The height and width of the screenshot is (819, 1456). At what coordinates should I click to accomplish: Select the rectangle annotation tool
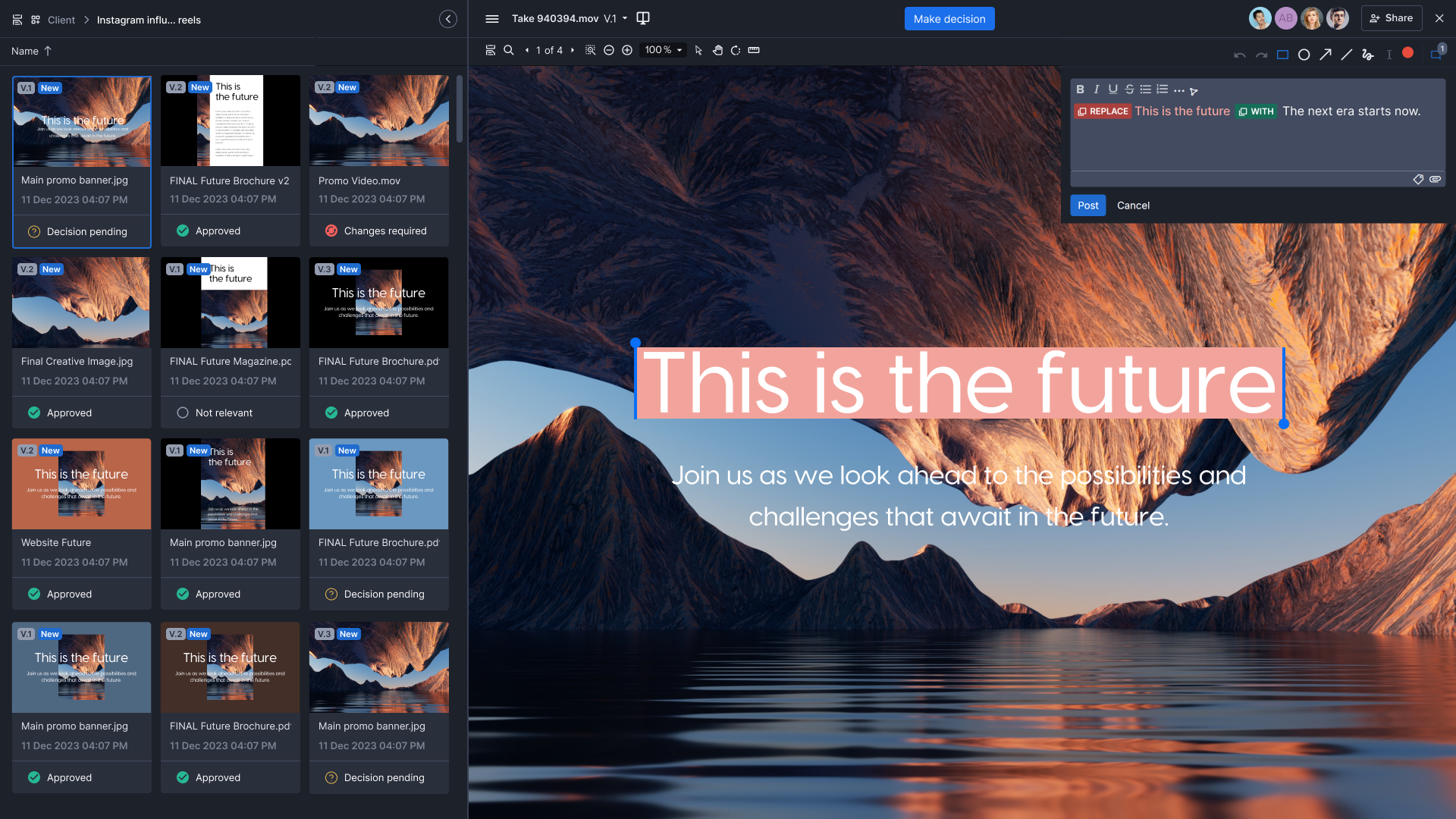point(1283,54)
